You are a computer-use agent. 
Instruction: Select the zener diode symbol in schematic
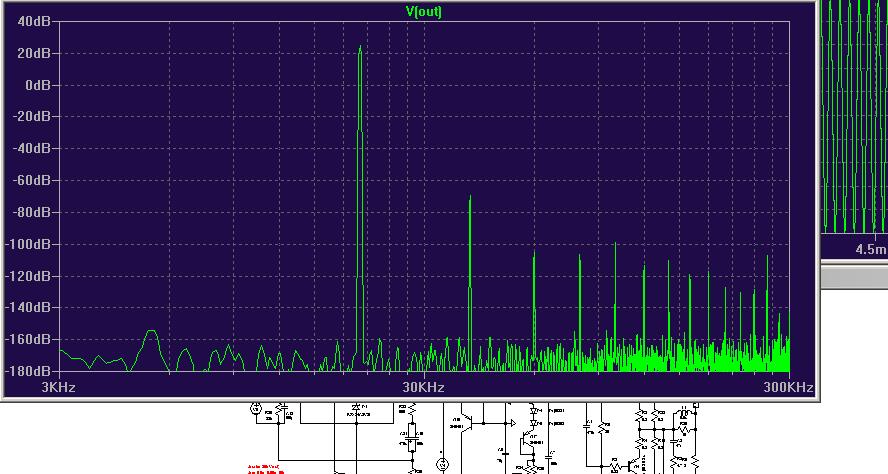point(356,407)
